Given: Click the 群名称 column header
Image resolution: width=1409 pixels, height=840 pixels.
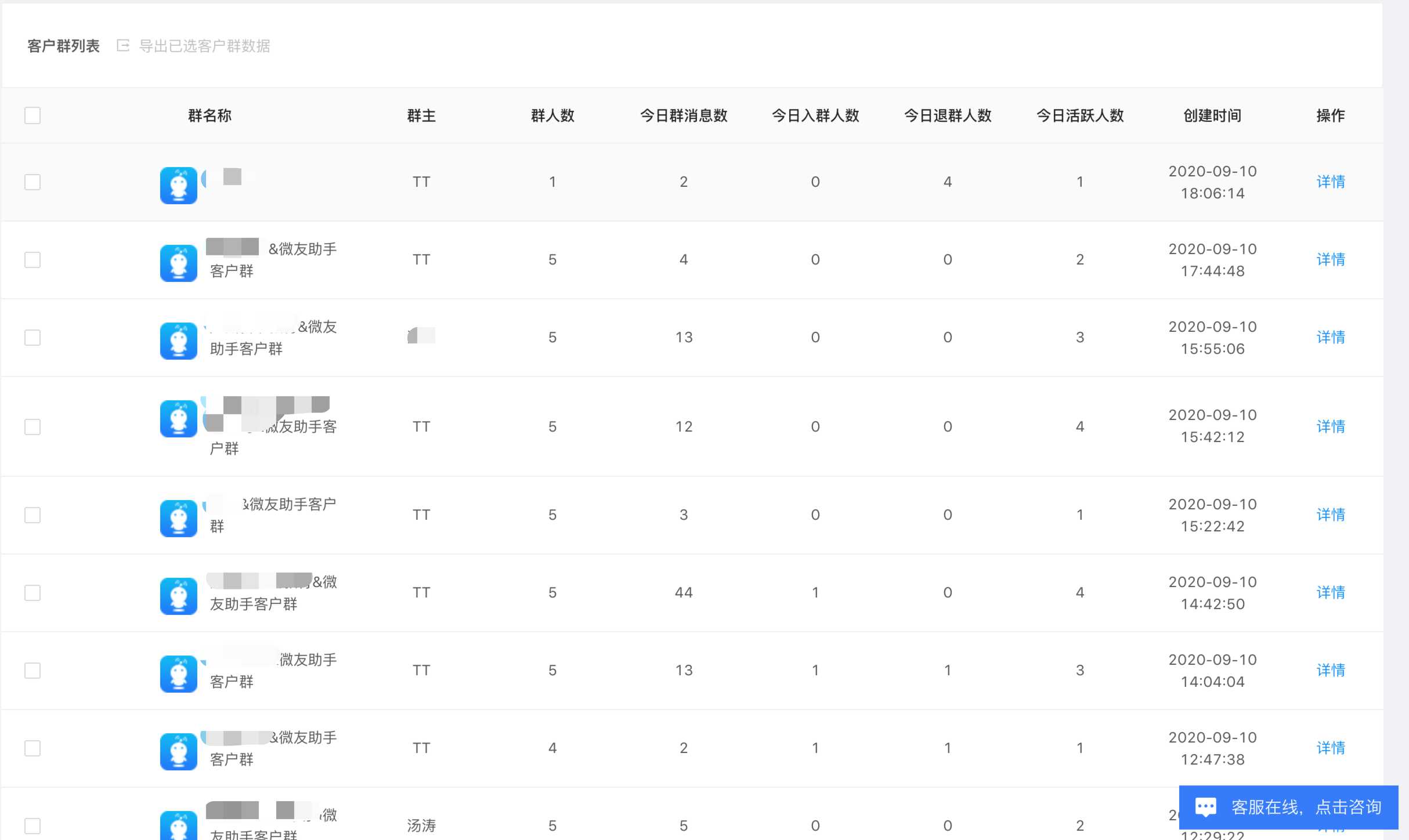Looking at the screenshot, I should pyautogui.click(x=209, y=115).
